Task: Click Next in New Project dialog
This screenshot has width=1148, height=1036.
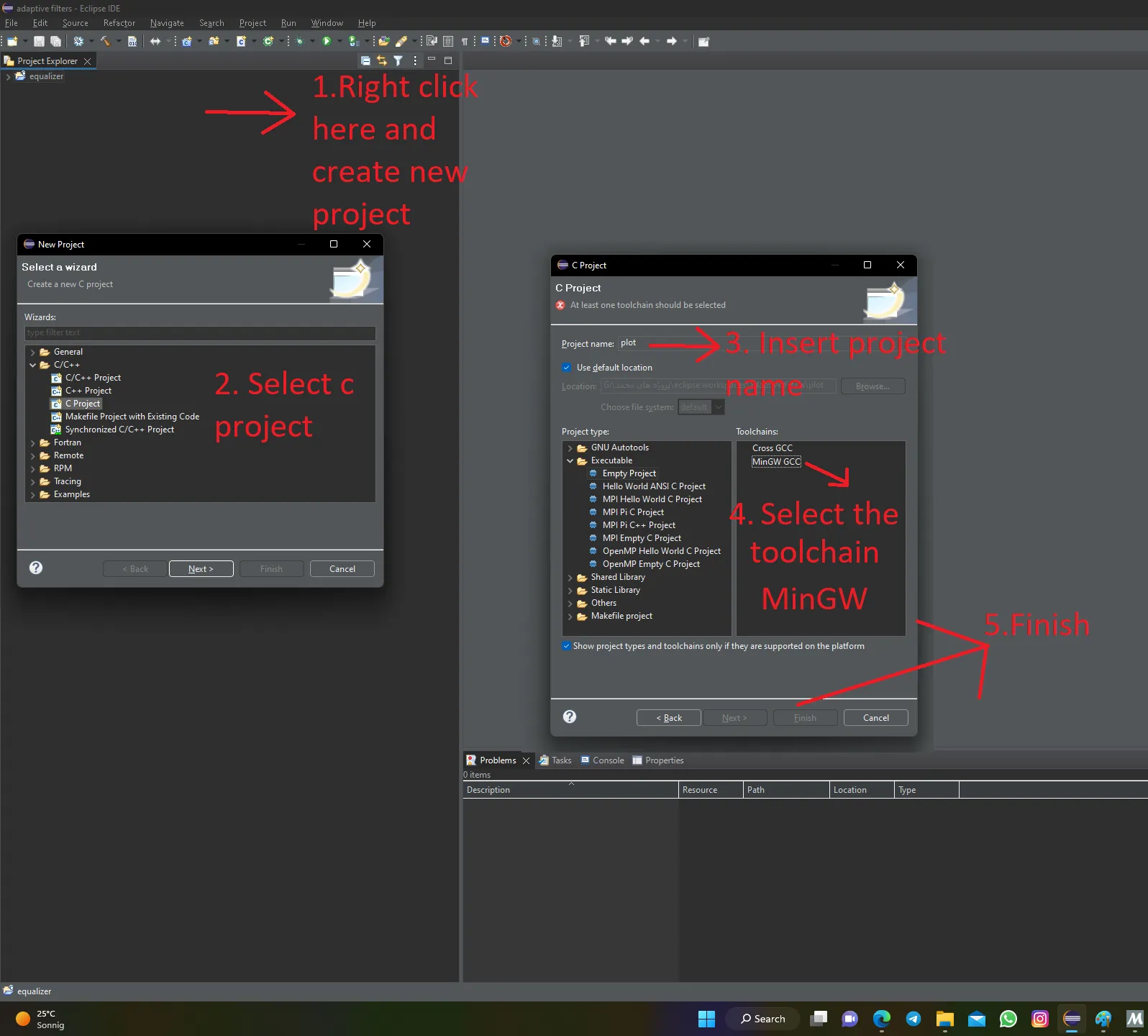Action: click(x=201, y=569)
